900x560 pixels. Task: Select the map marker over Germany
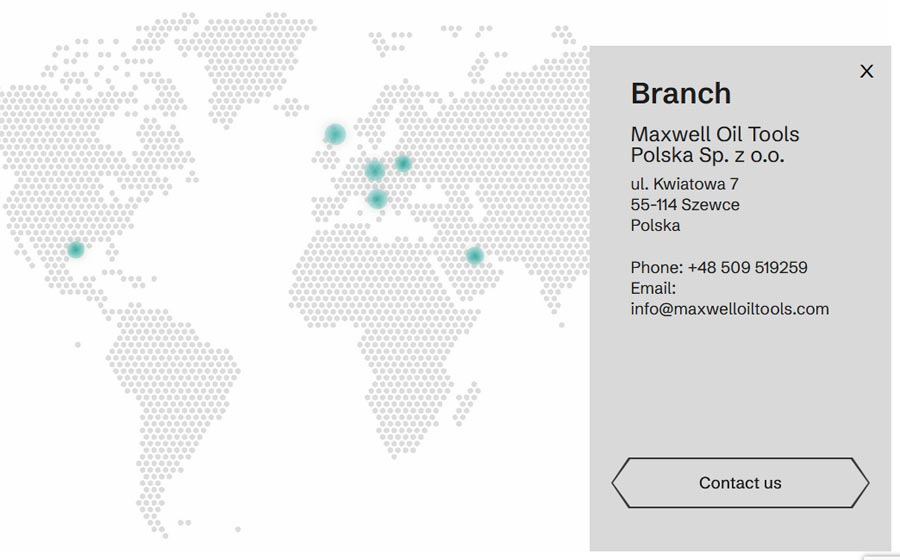pos(374,170)
